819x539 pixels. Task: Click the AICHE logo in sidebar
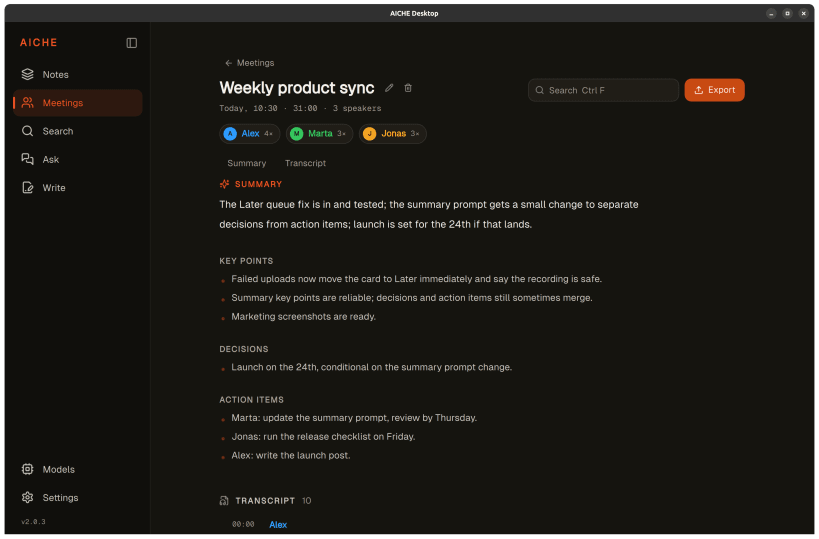coord(39,43)
